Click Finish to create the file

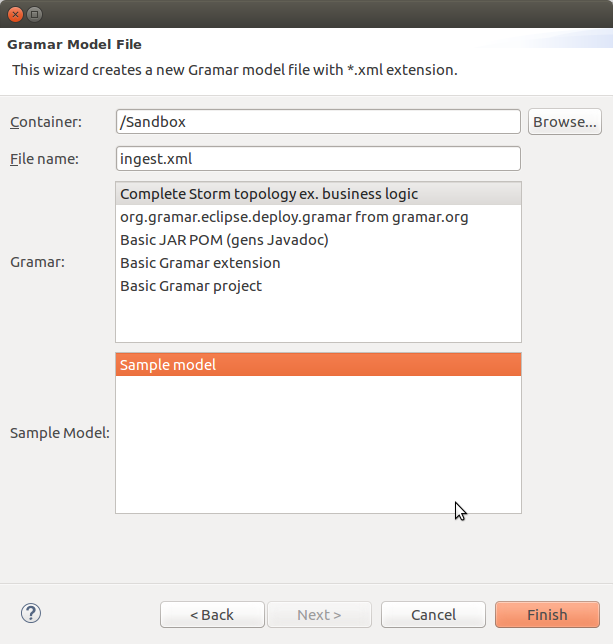547,615
